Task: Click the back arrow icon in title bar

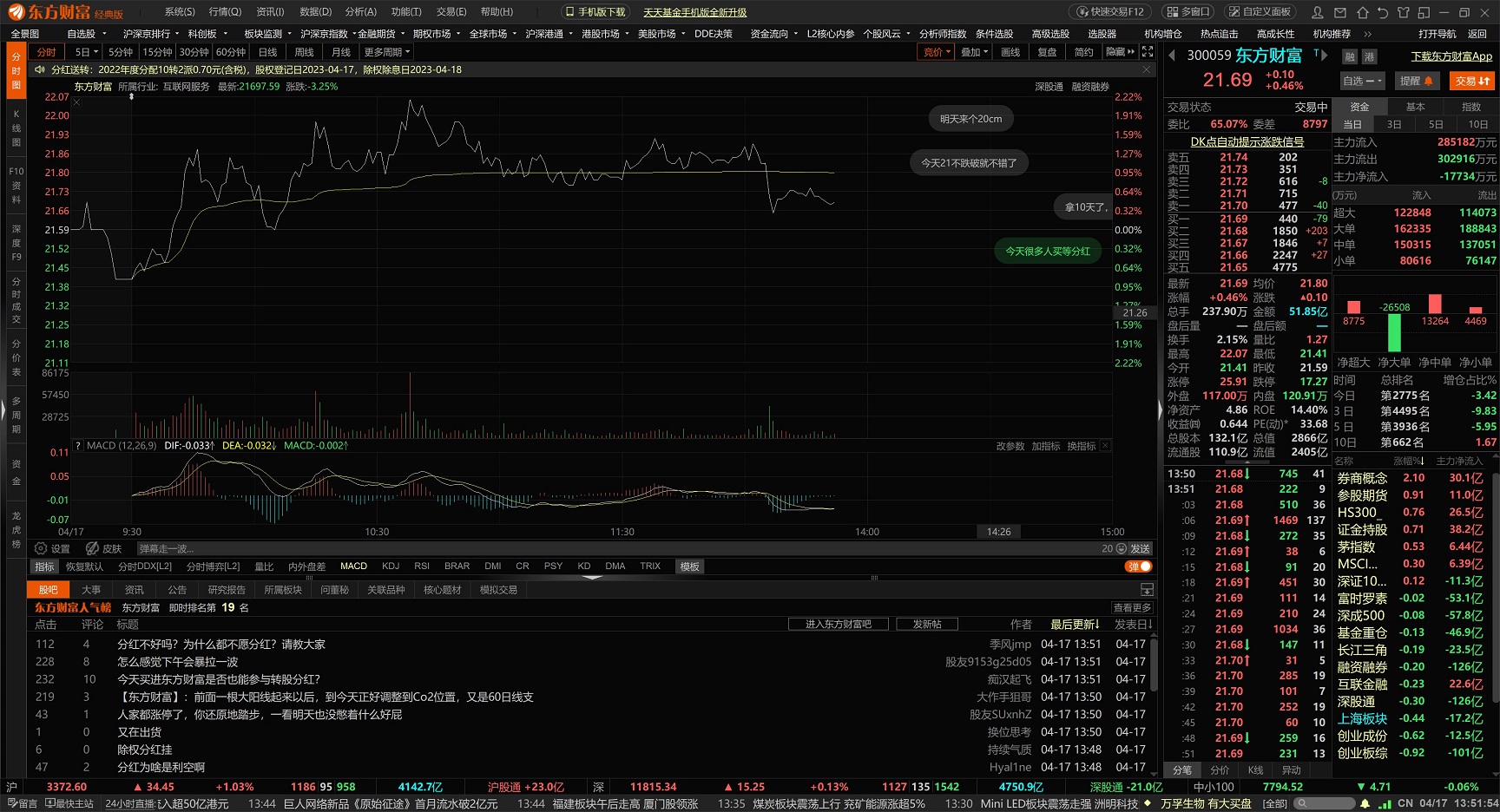Action: pyautogui.click(x=1383, y=12)
